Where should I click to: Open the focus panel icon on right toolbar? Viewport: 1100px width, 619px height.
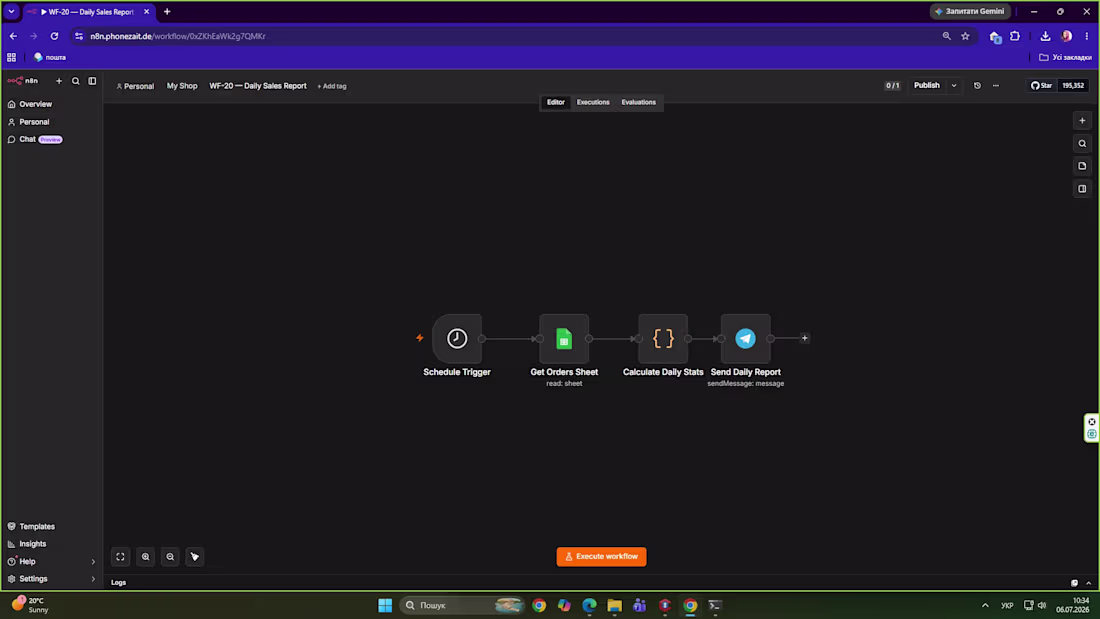coord(1082,189)
